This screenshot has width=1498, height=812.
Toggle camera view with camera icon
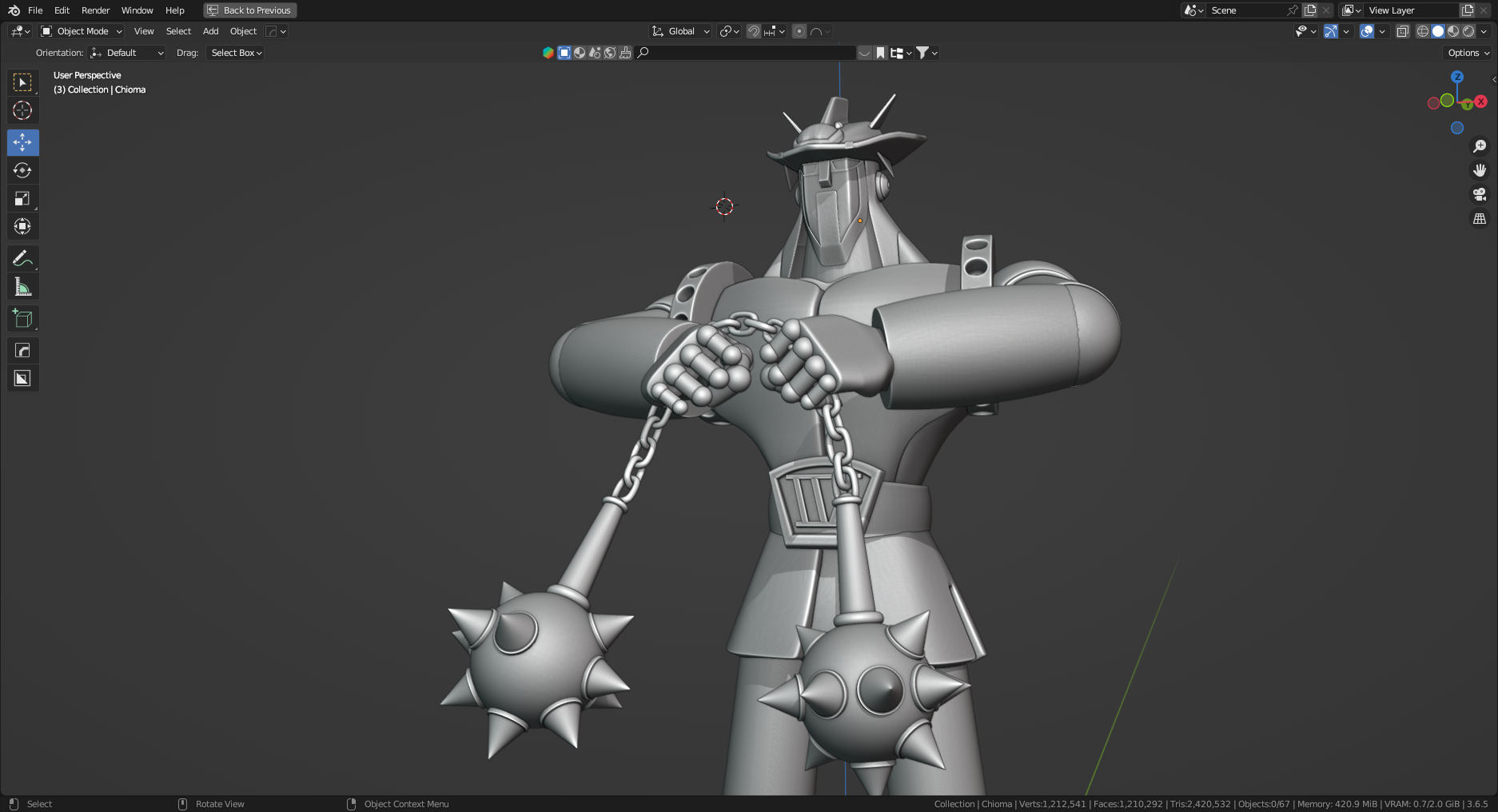click(1480, 194)
